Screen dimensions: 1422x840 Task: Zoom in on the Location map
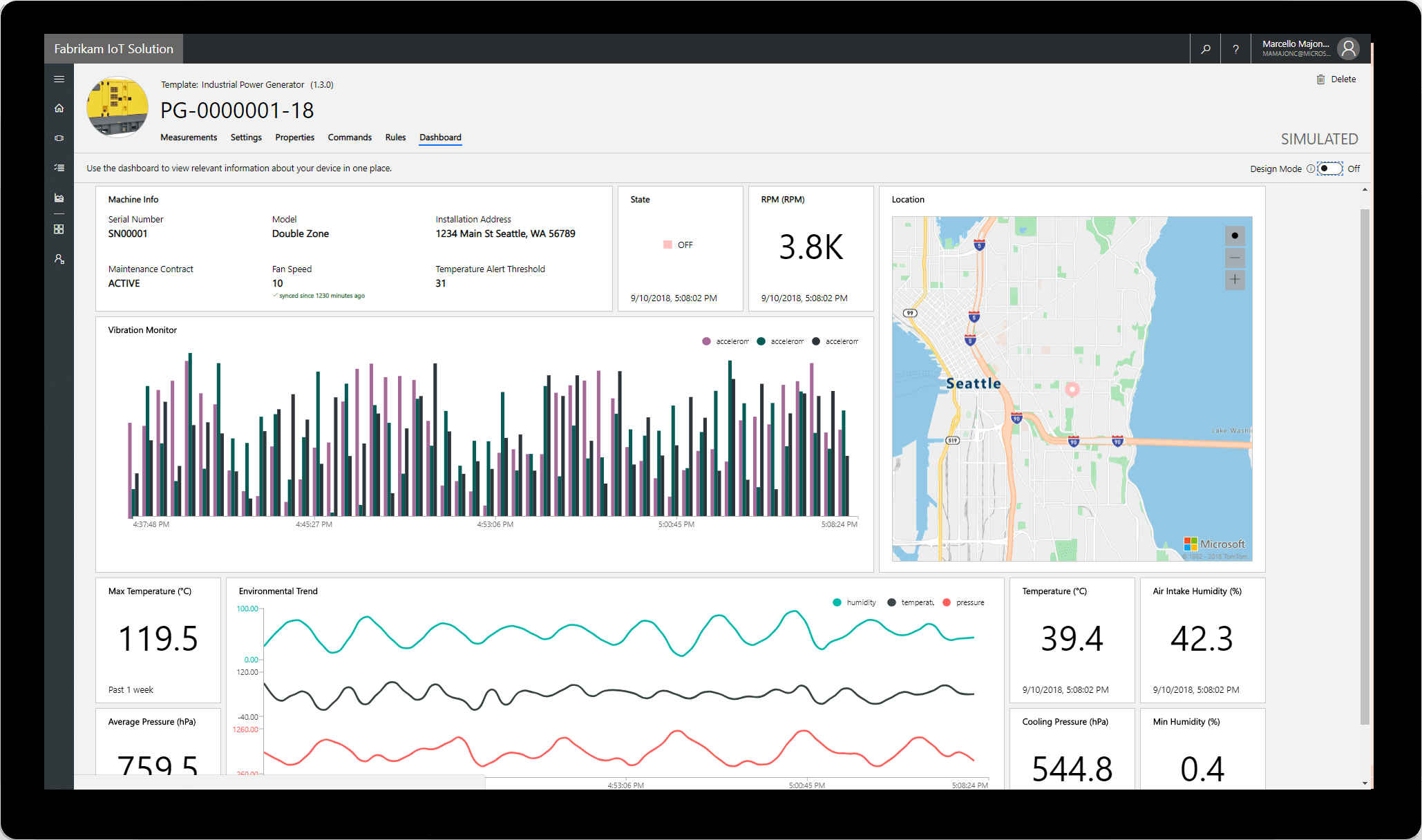(1235, 280)
